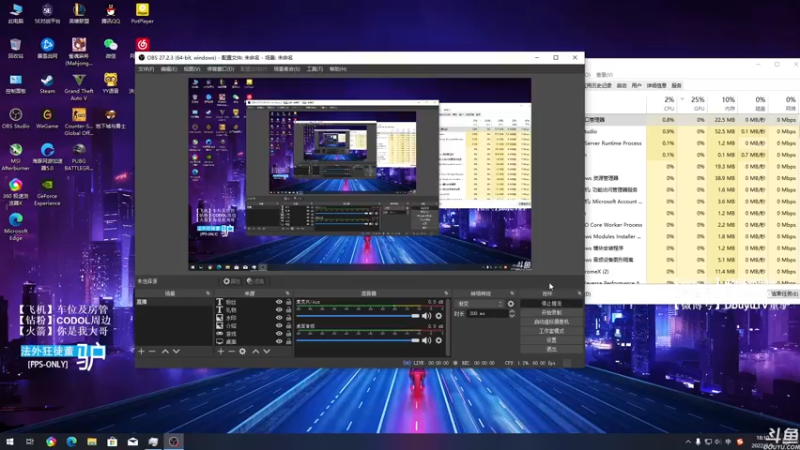Image resolution: width=800 pixels, height=450 pixels.
Task: Open the 帮助(H) menu in OBS
Action: pyautogui.click(x=338, y=69)
